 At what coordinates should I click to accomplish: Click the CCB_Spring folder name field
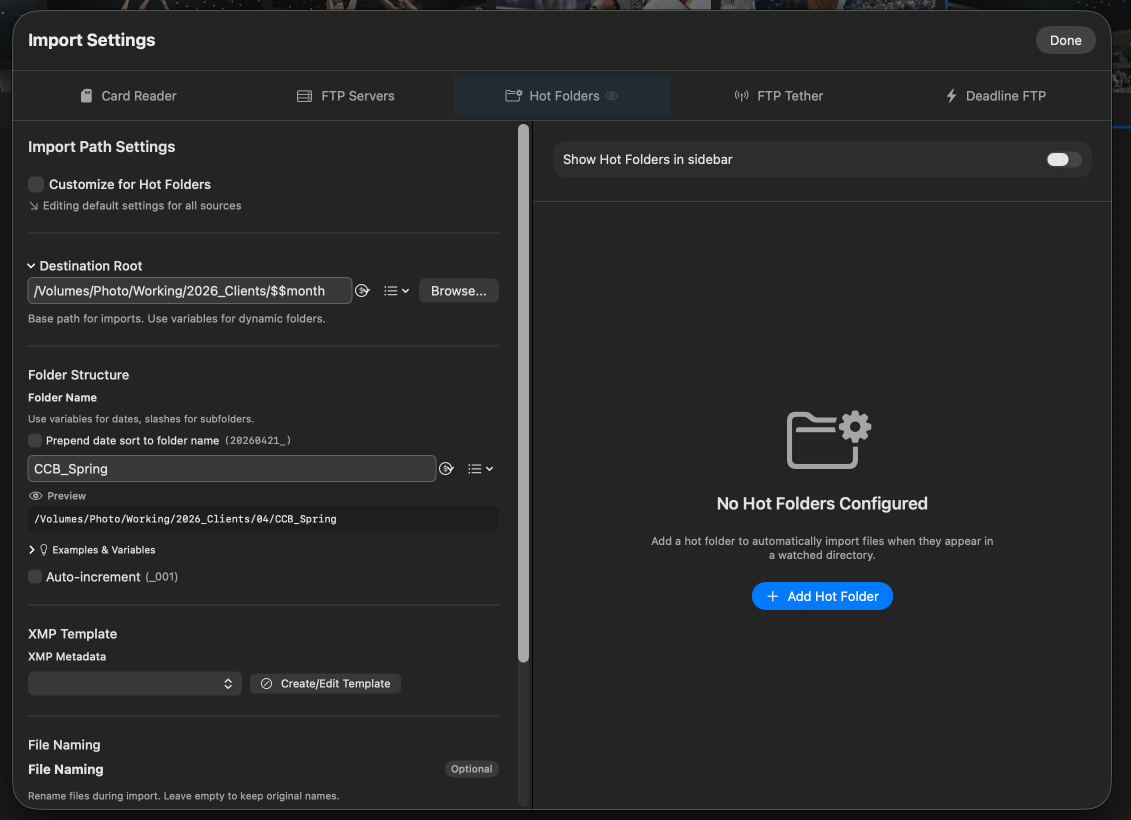pyautogui.click(x=232, y=469)
